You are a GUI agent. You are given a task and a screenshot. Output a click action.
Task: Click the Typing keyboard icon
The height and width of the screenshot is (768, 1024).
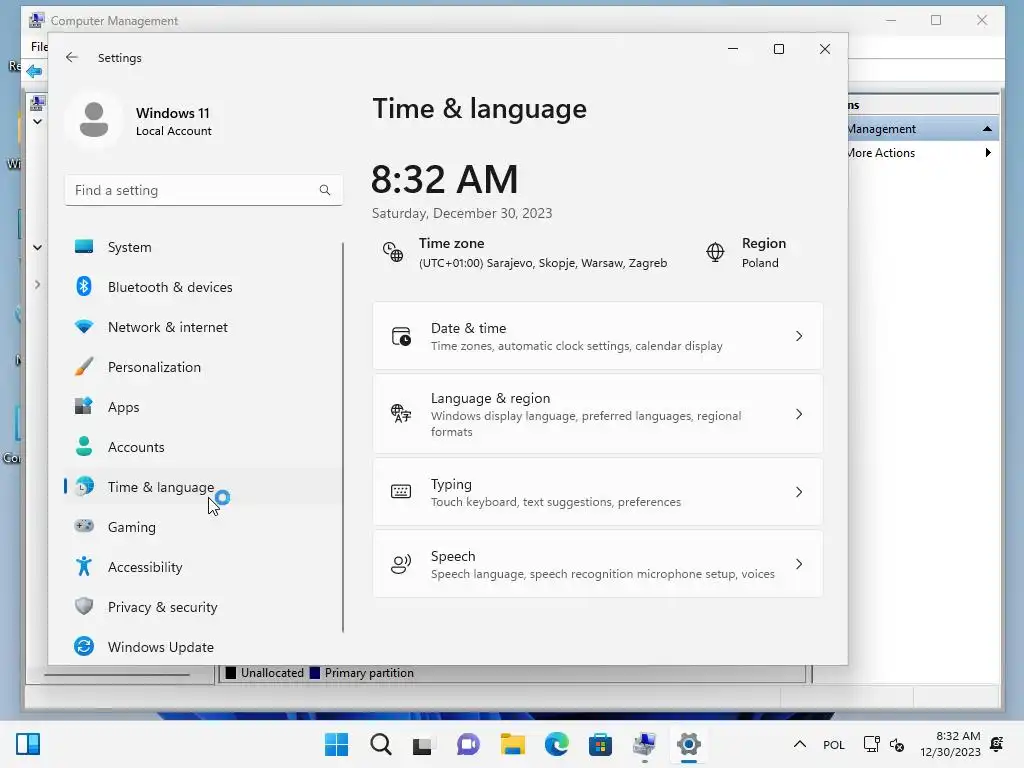click(401, 492)
